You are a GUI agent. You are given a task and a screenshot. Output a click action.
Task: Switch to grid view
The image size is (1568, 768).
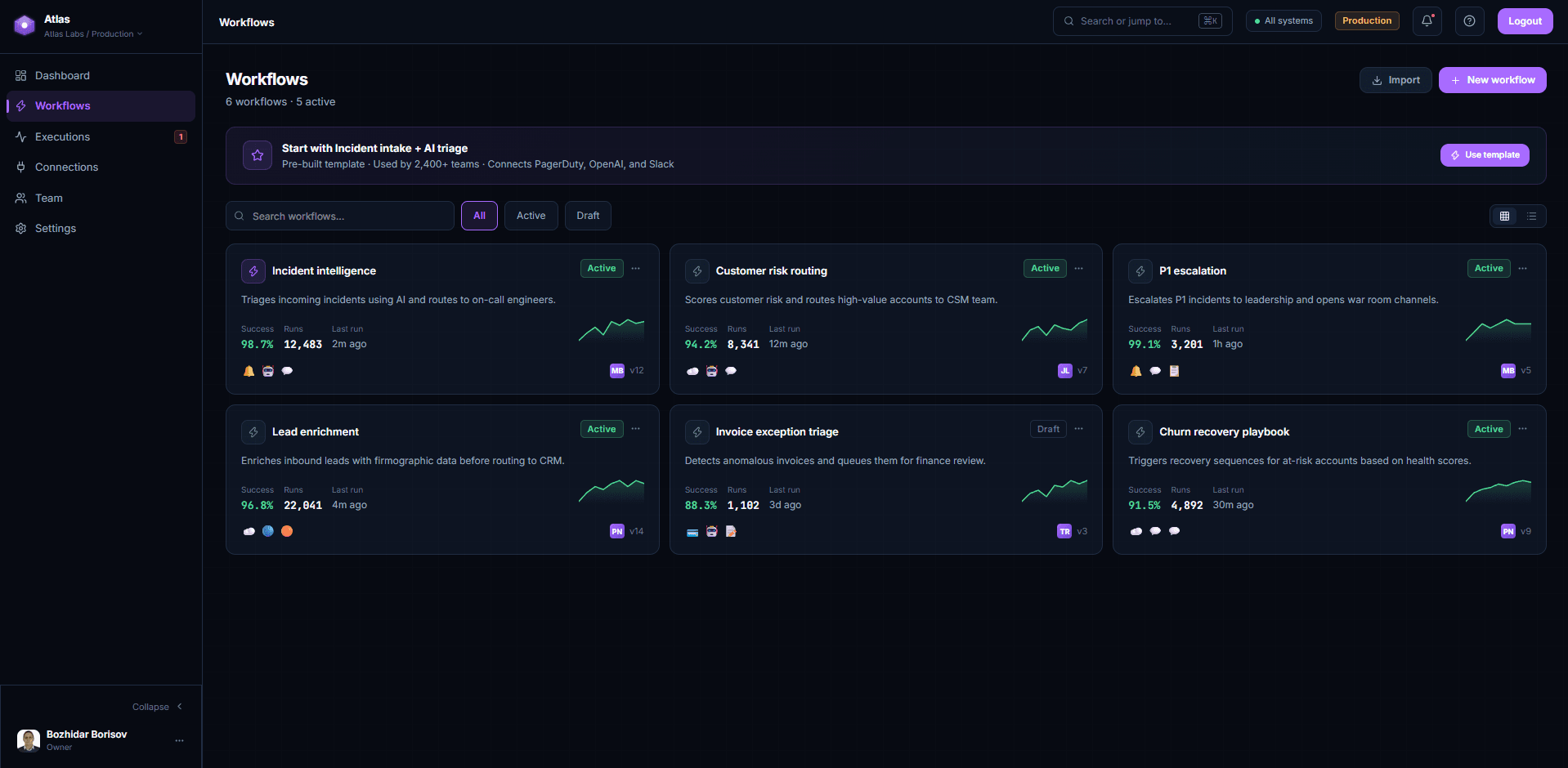click(1504, 217)
